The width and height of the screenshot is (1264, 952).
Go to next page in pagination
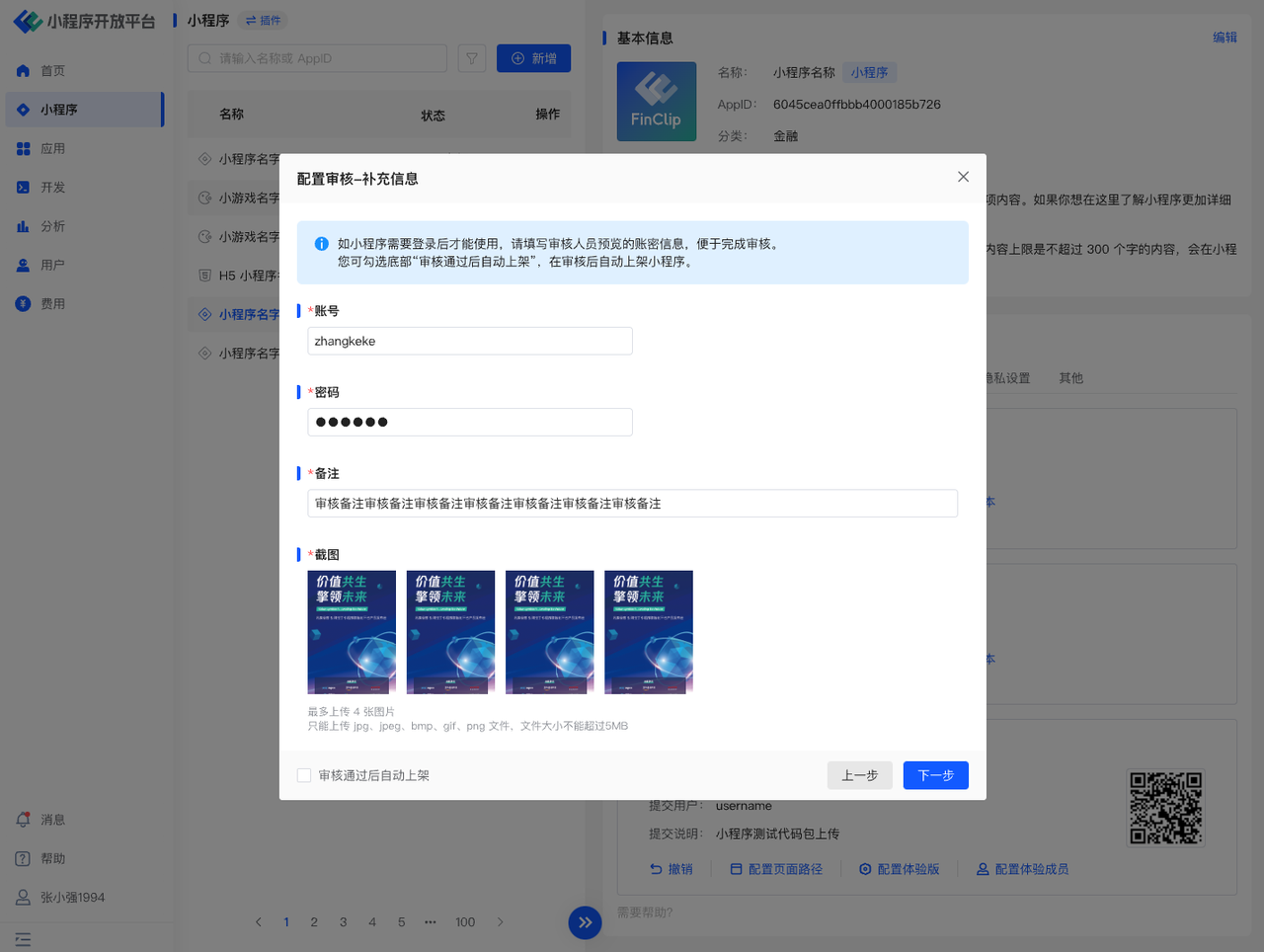[x=501, y=922]
